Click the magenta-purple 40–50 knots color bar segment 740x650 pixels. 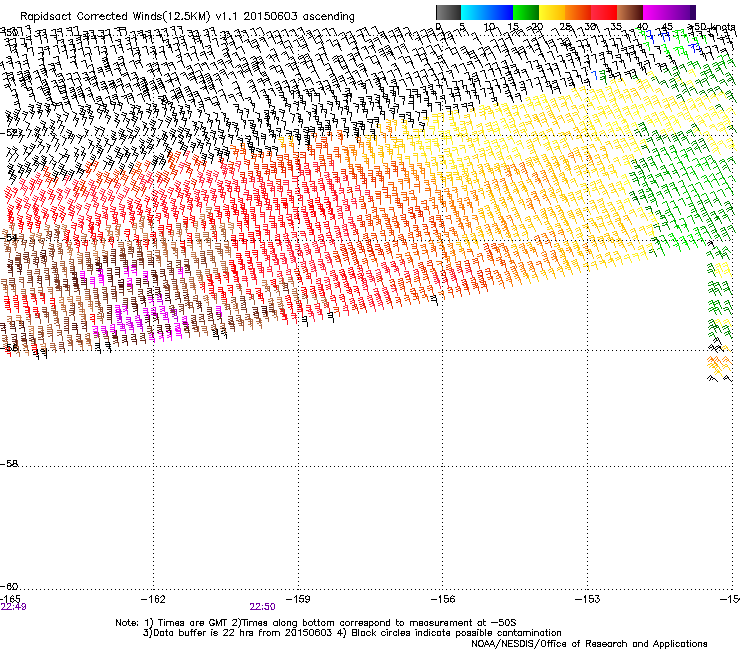(x=669, y=12)
